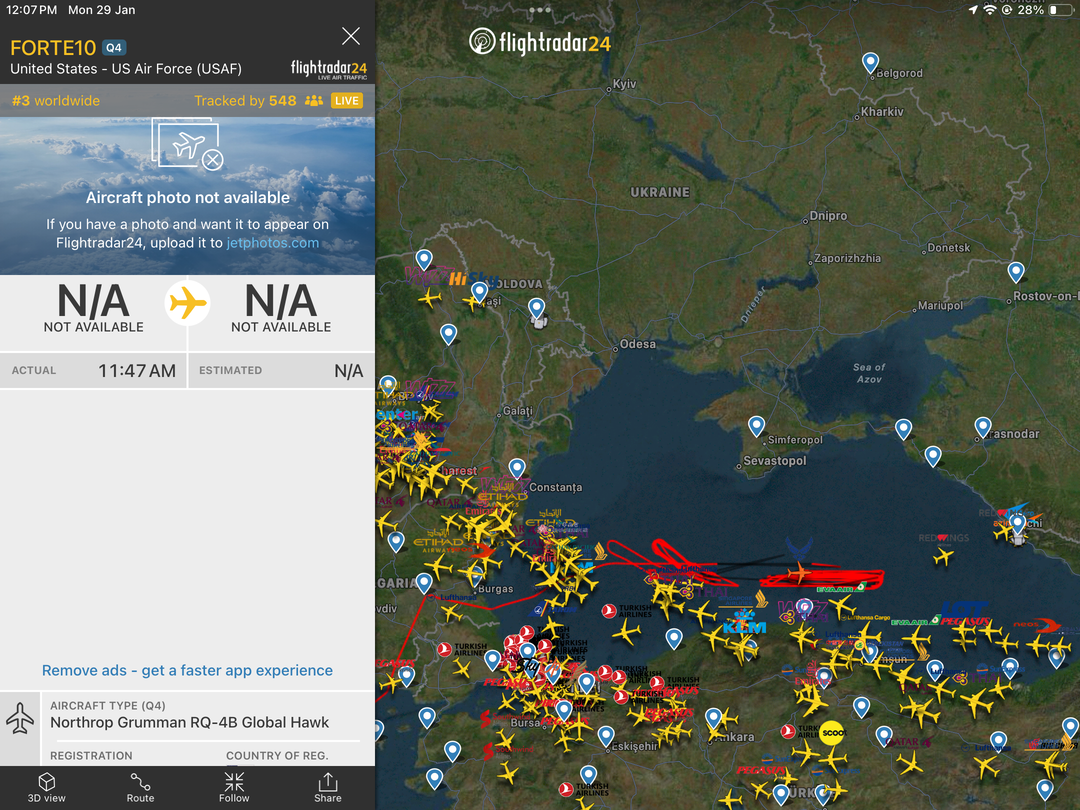This screenshot has width=1080, height=810.
Task: Tap the Tracked by 548 label
Action: coord(245,101)
